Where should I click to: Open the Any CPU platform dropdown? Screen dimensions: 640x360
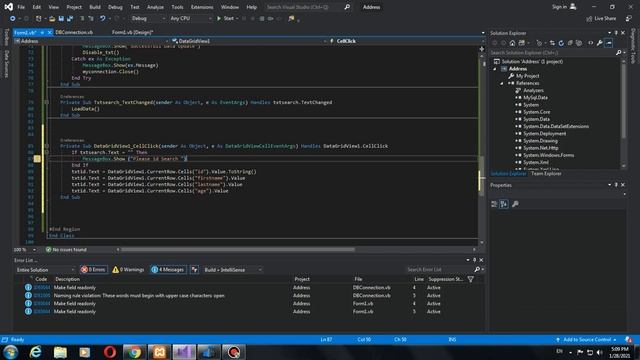191,19
